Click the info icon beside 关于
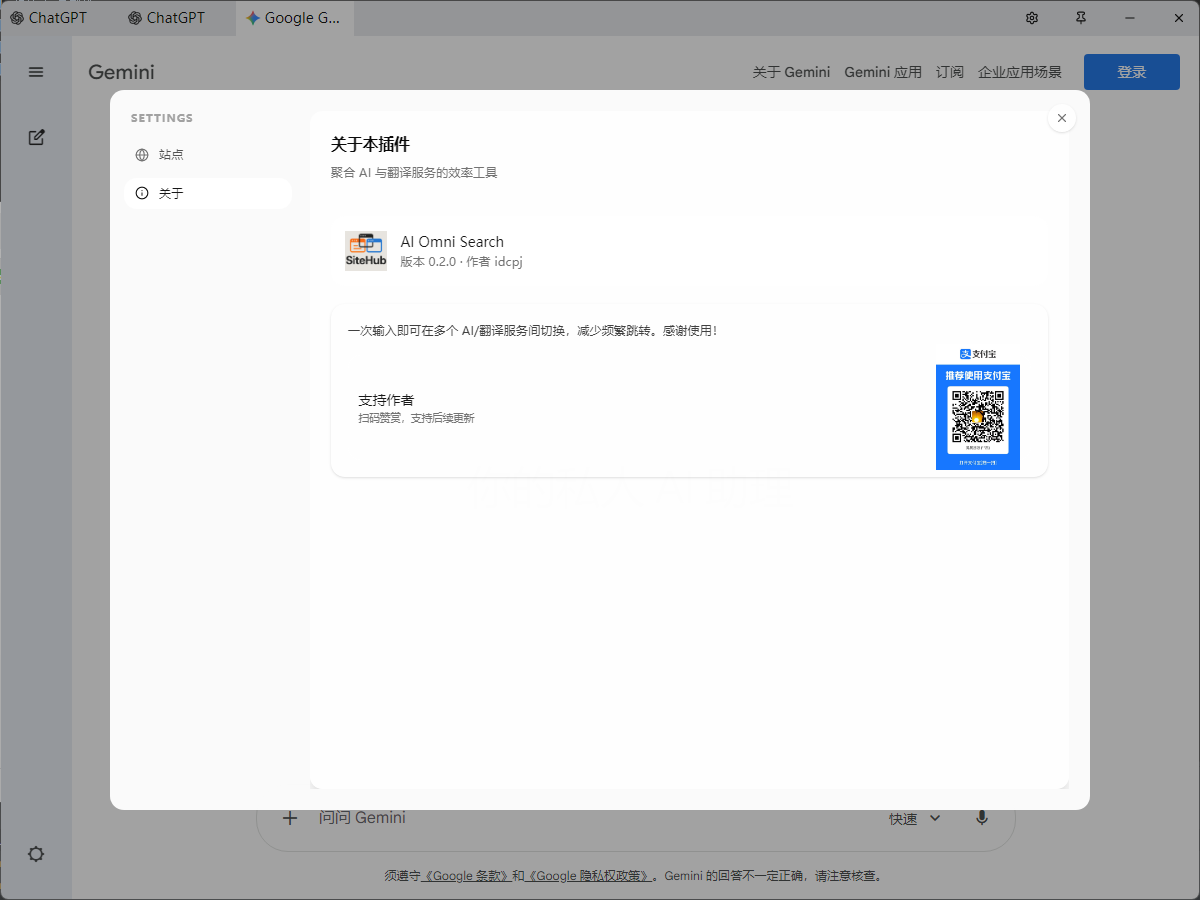The height and width of the screenshot is (900, 1200). 142,193
